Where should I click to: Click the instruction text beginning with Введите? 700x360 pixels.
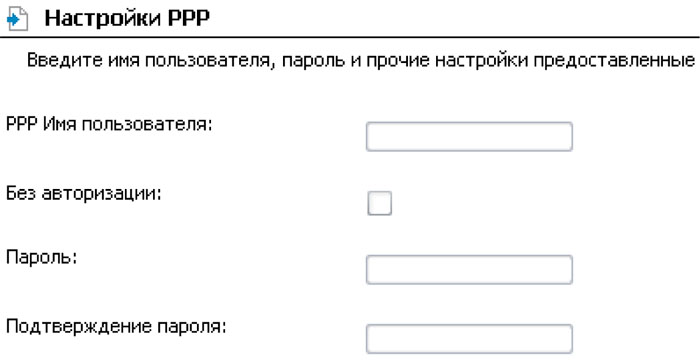coord(361,60)
